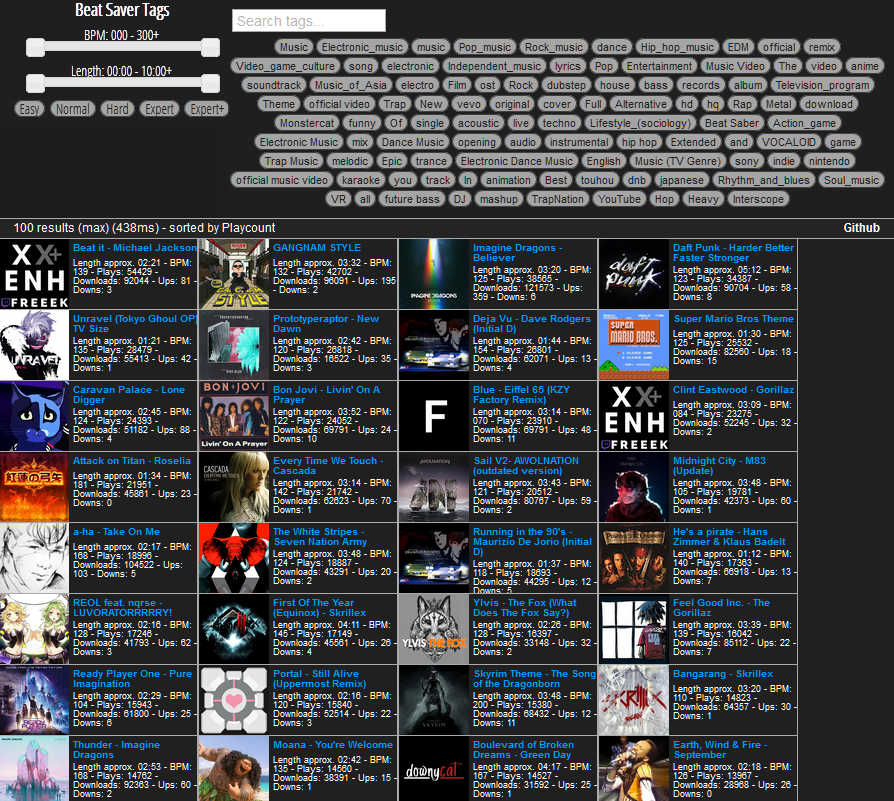Open Super Mario Bros Theme link
Image resolution: width=894 pixels, height=801 pixels.
point(733,319)
